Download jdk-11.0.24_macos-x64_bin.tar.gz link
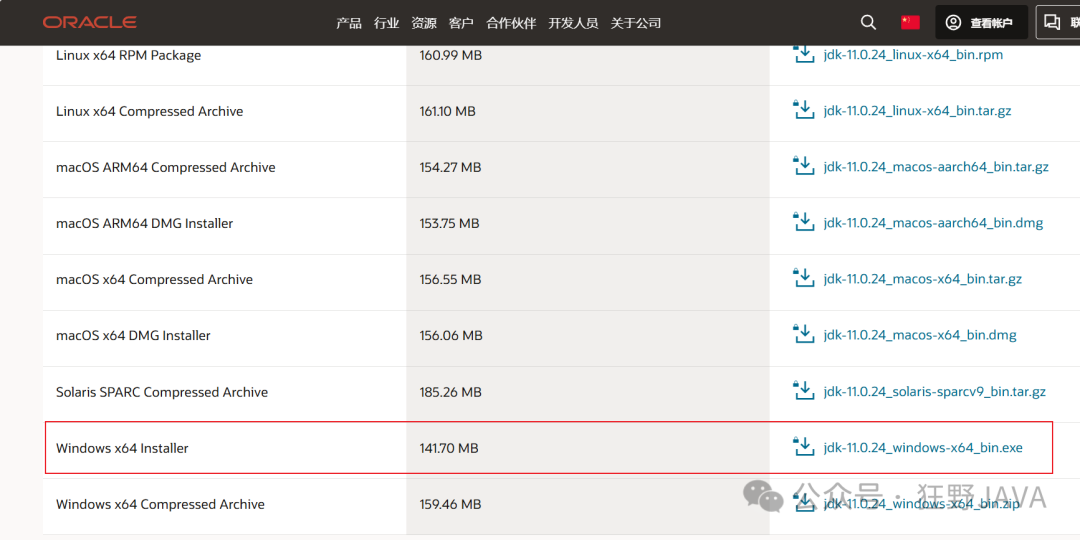This screenshot has width=1080, height=540. tap(923, 279)
